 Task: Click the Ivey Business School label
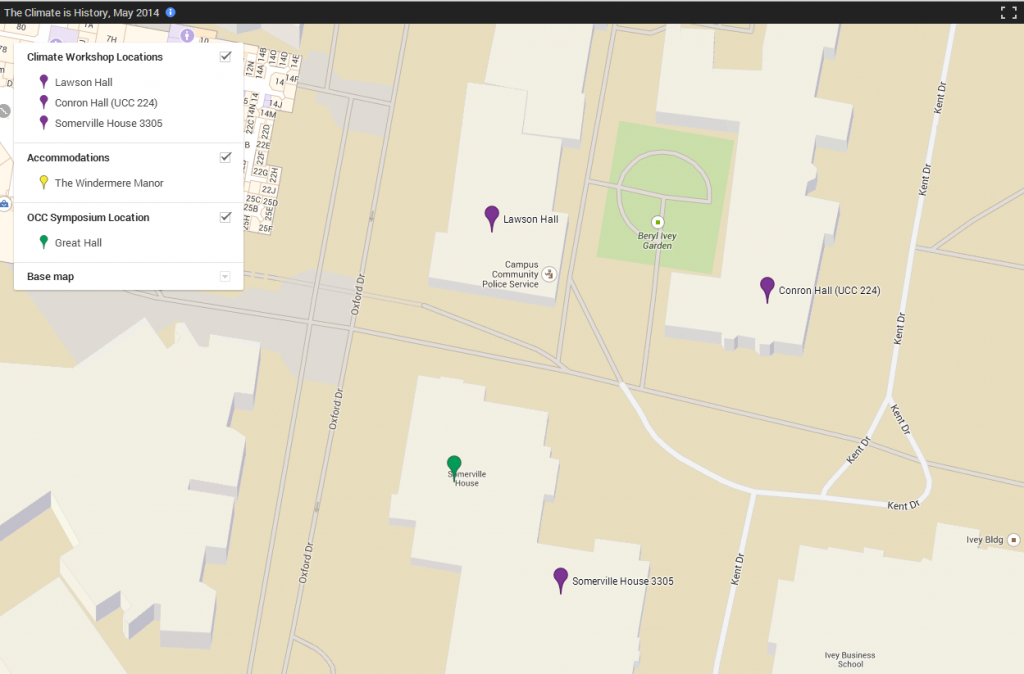click(849, 660)
